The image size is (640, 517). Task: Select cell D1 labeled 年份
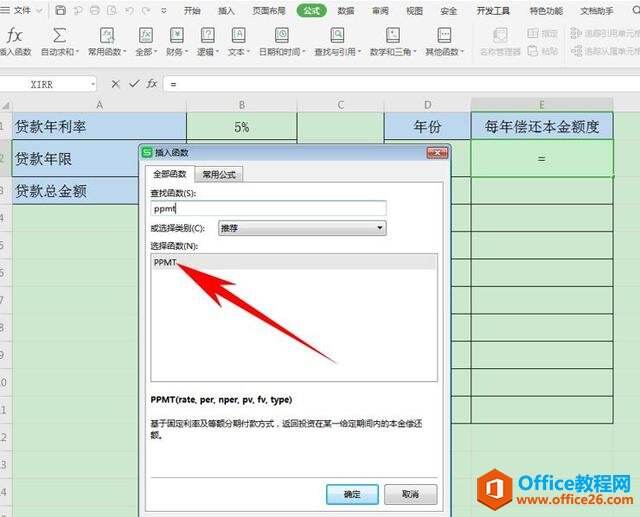[427, 127]
